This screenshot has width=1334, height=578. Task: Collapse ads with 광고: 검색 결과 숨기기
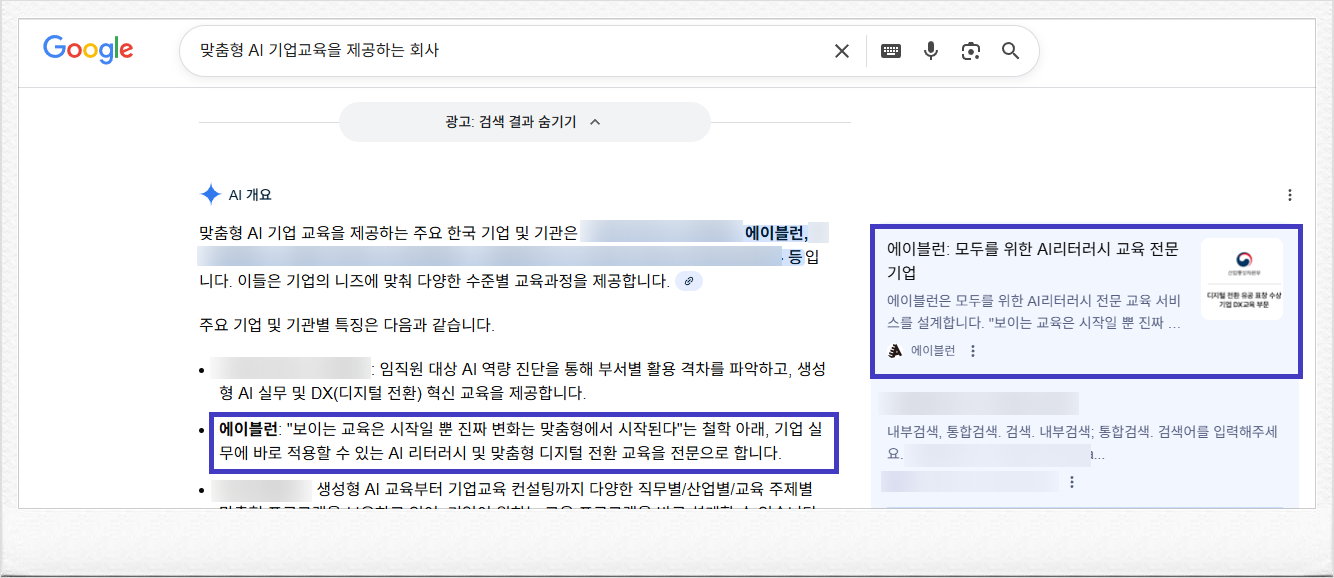524,122
